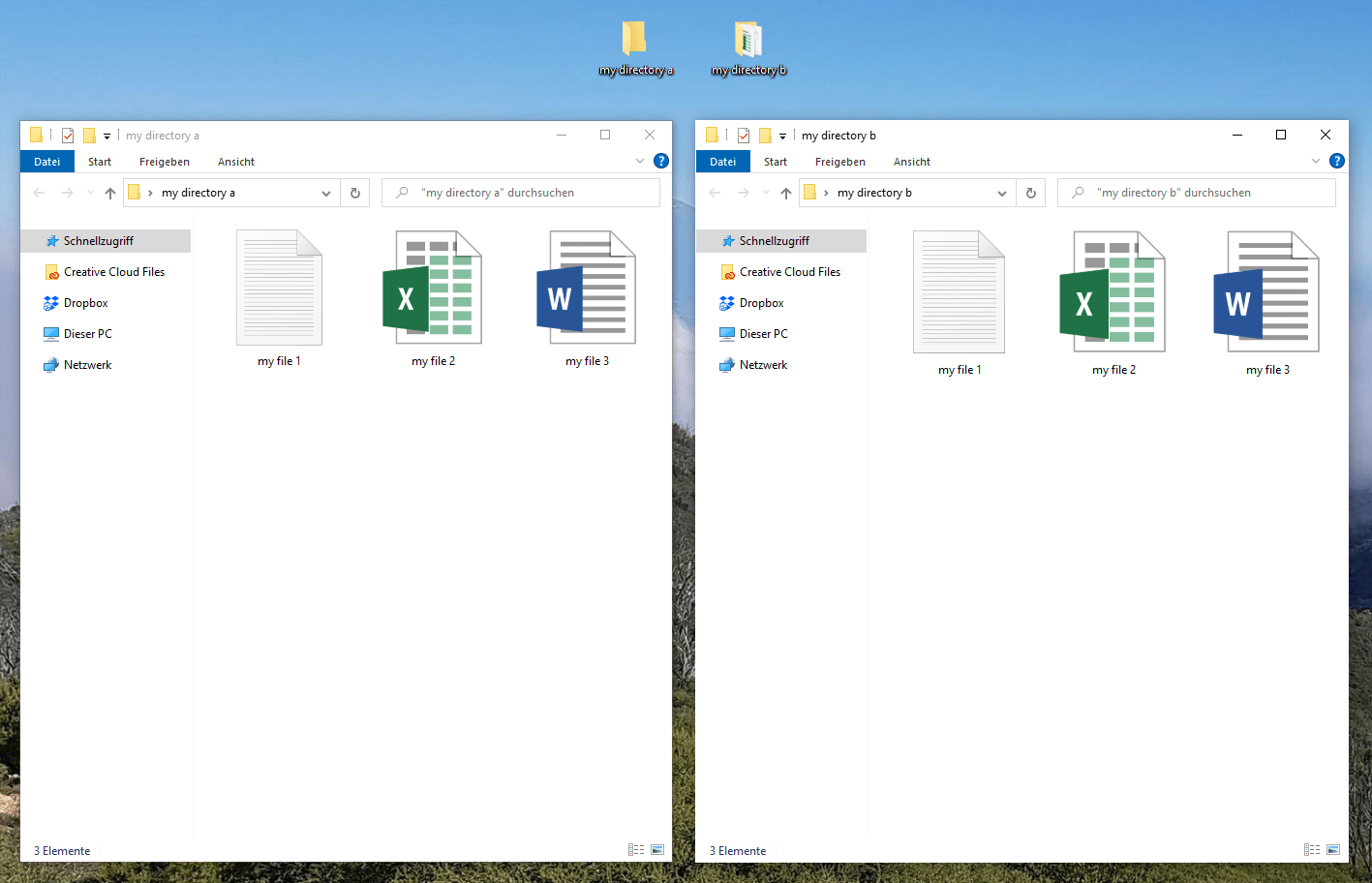Image resolution: width=1372 pixels, height=883 pixels.
Task: Open Help via the question mark icon
Action: point(660,160)
